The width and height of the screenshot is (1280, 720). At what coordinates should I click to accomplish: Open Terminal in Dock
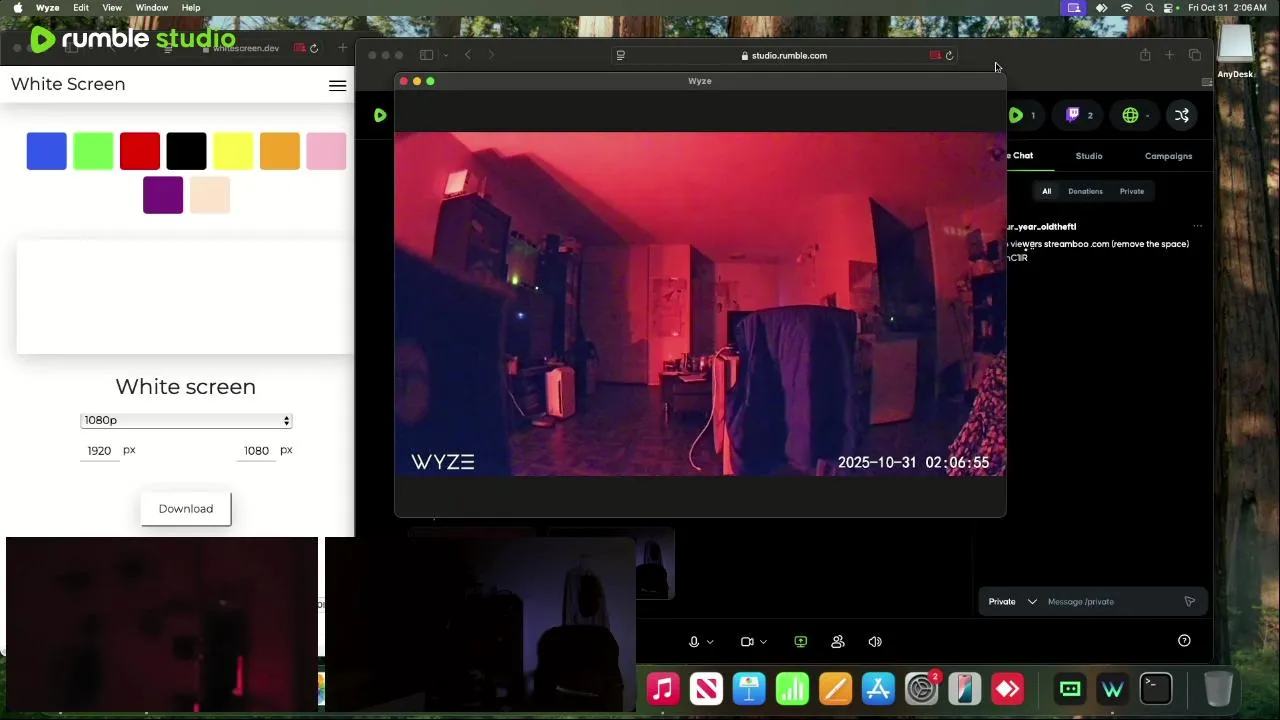click(1156, 689)
